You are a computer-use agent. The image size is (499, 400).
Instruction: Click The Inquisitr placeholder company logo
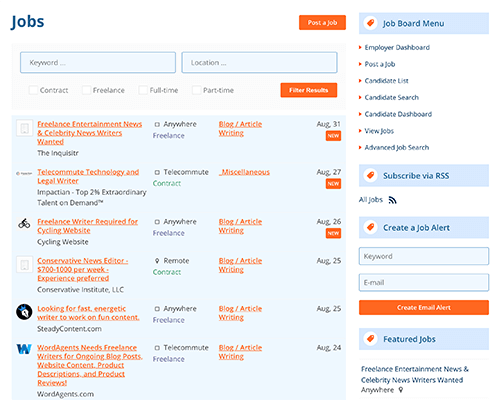click(x=24, y=128)
